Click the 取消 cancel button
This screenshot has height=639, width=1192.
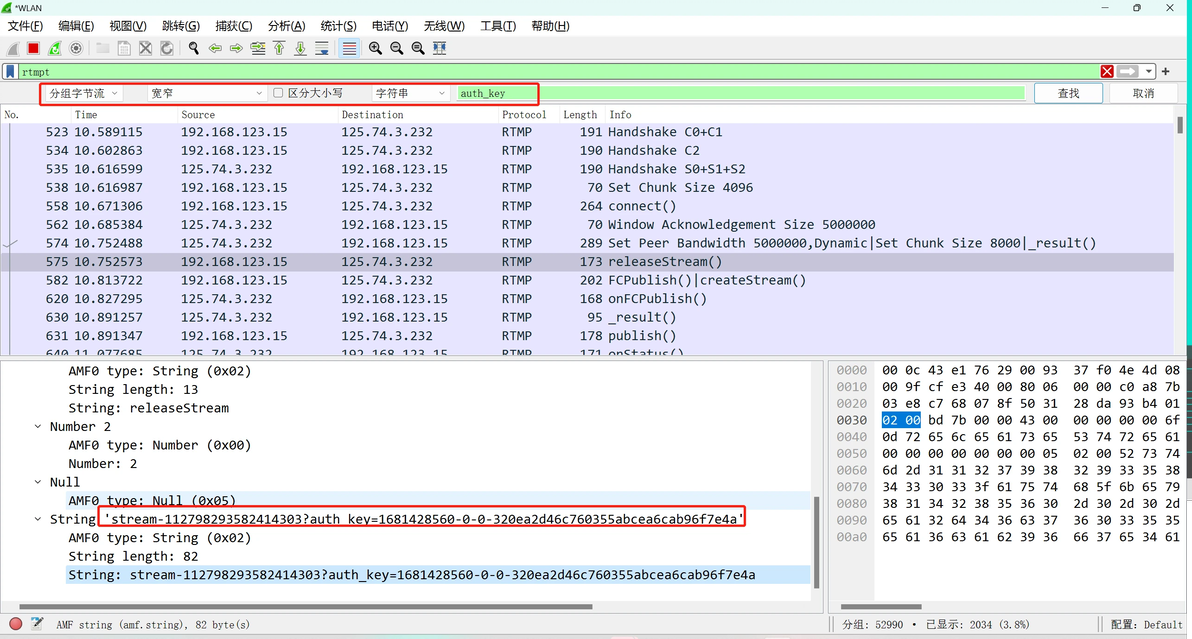(x=1143, y=93)
